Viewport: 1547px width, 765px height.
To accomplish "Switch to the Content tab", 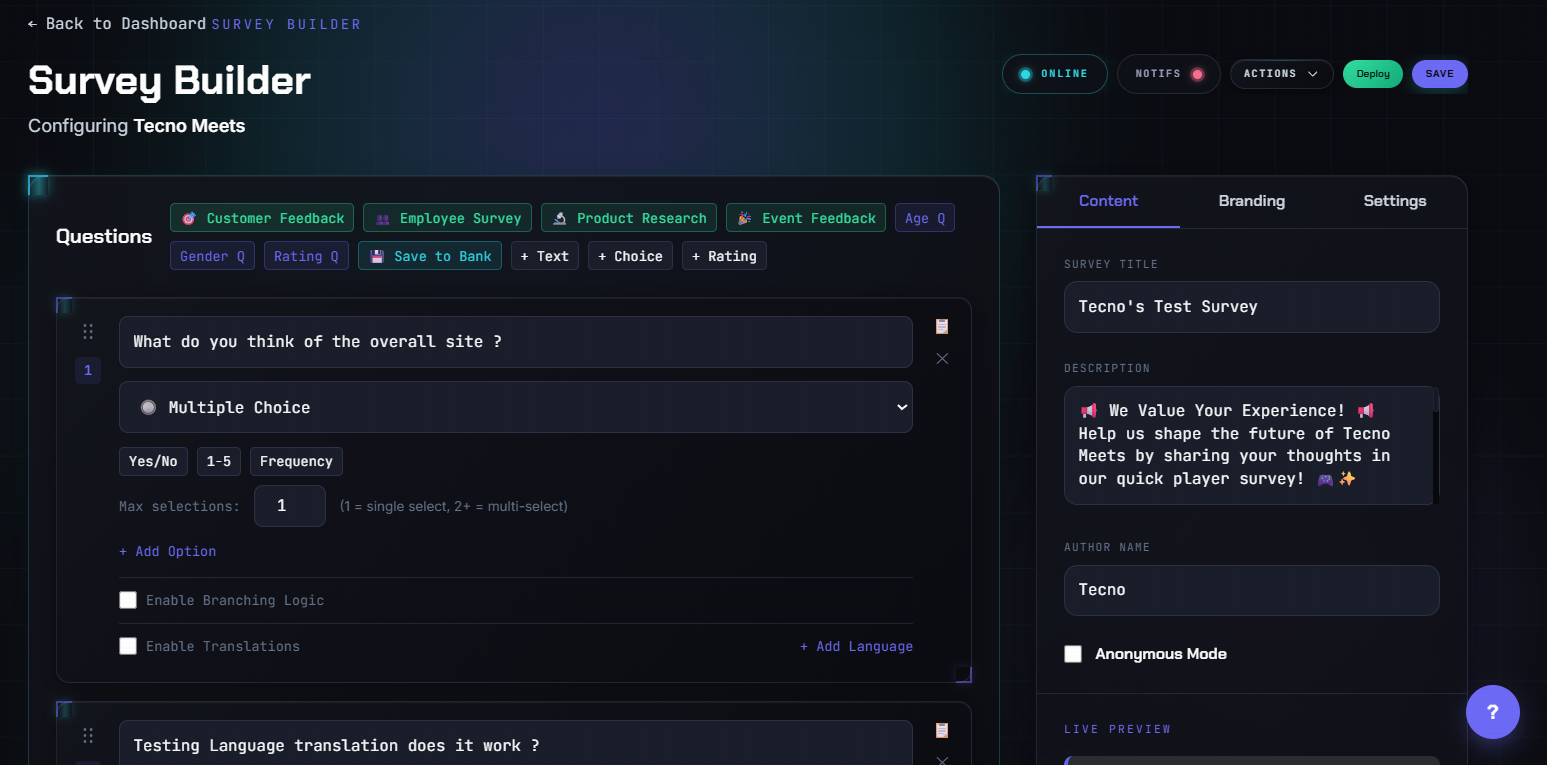I will (x=1108, y=201).
